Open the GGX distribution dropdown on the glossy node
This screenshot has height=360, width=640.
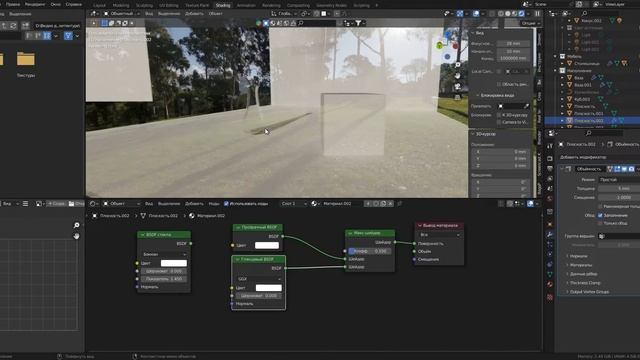click(x=259, y=279)
